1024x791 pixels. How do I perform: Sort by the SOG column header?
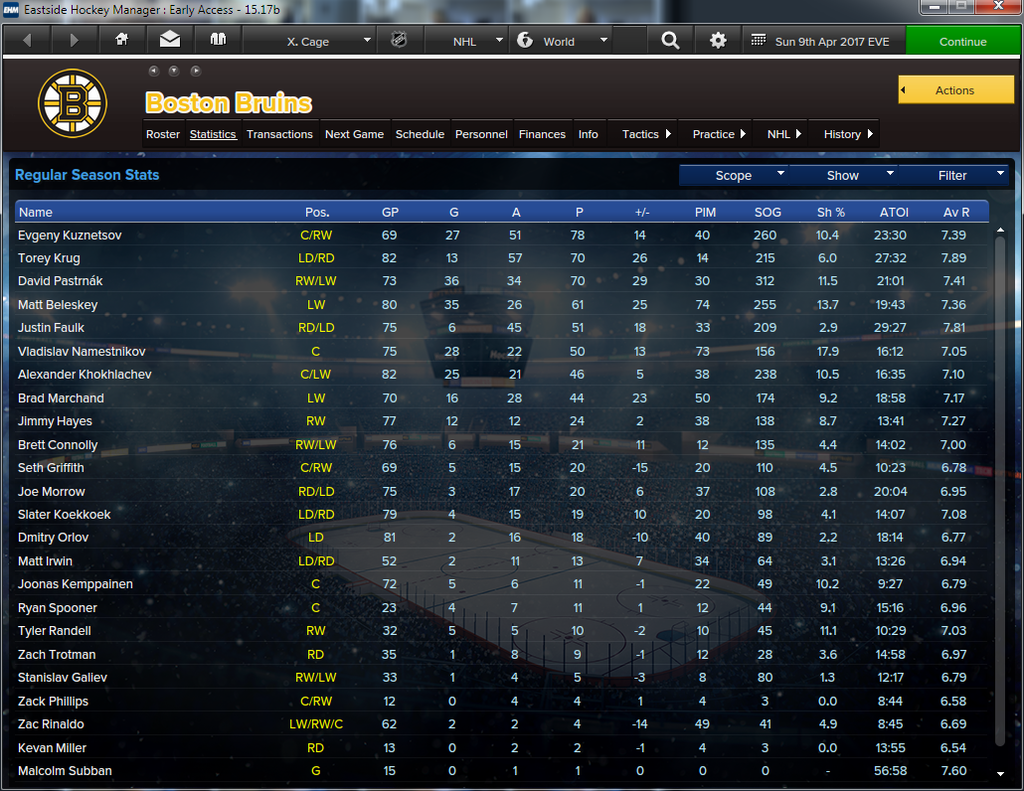767,212
